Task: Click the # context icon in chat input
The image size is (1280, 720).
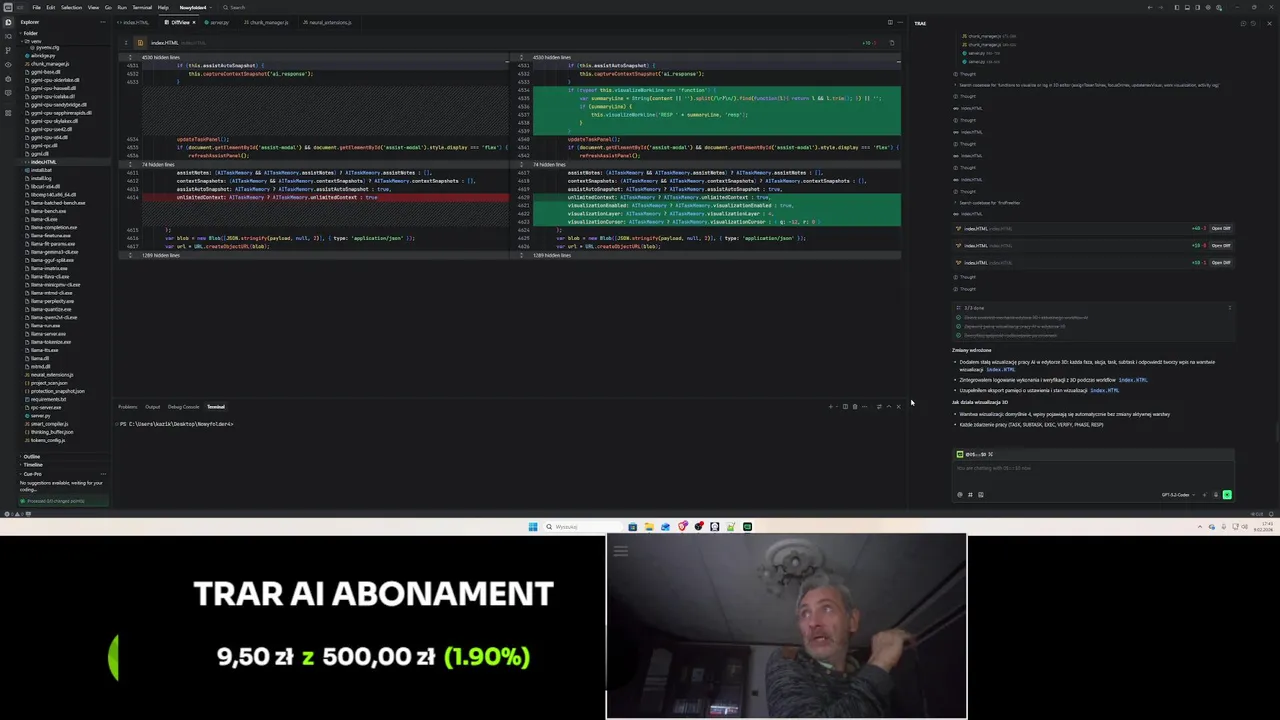Action: click(970, 495)
